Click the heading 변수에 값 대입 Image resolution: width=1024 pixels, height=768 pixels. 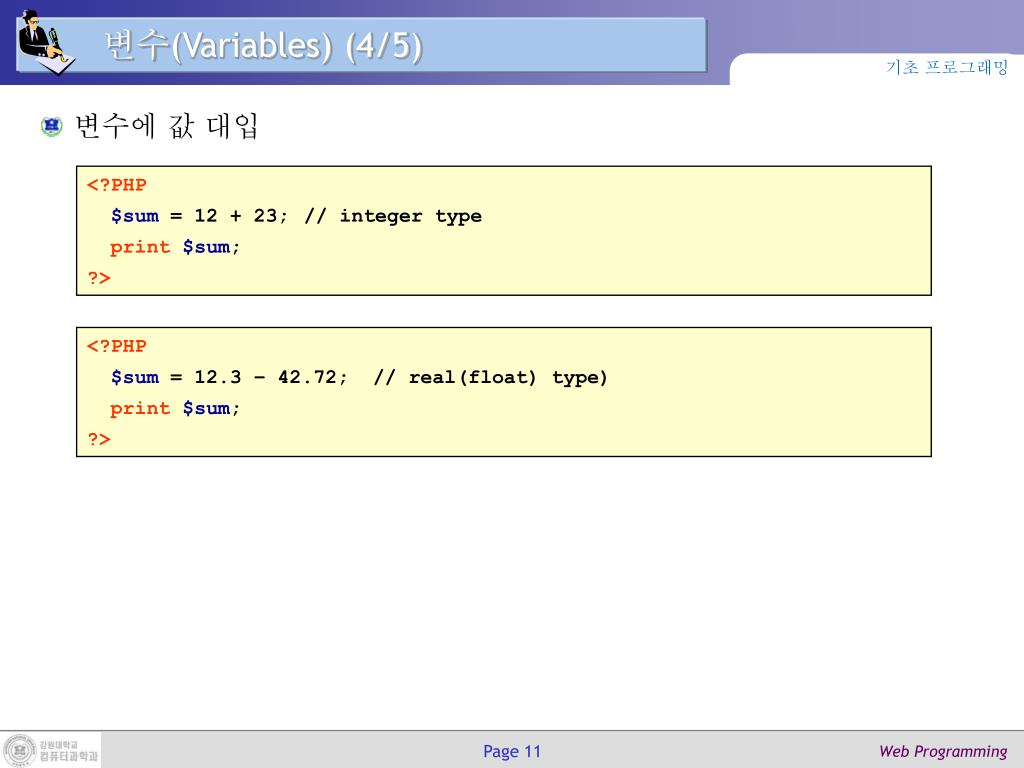(167, 125)
